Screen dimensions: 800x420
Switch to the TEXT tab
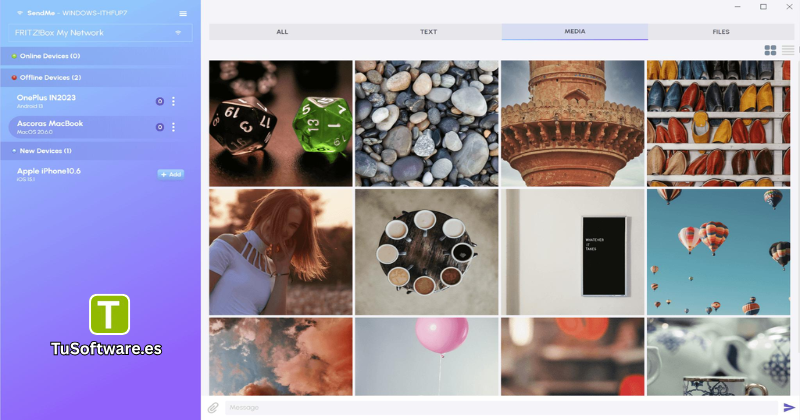point(429,32)
